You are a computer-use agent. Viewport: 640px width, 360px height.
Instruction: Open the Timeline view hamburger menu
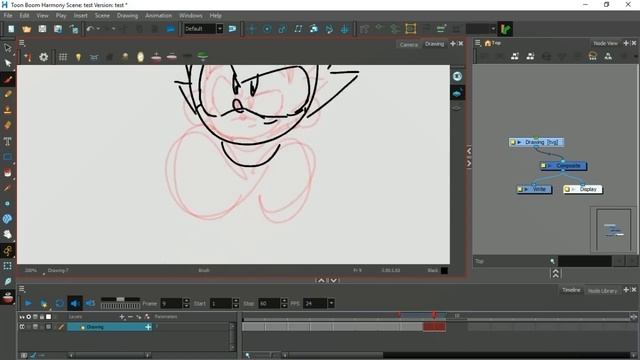(22, 289)
